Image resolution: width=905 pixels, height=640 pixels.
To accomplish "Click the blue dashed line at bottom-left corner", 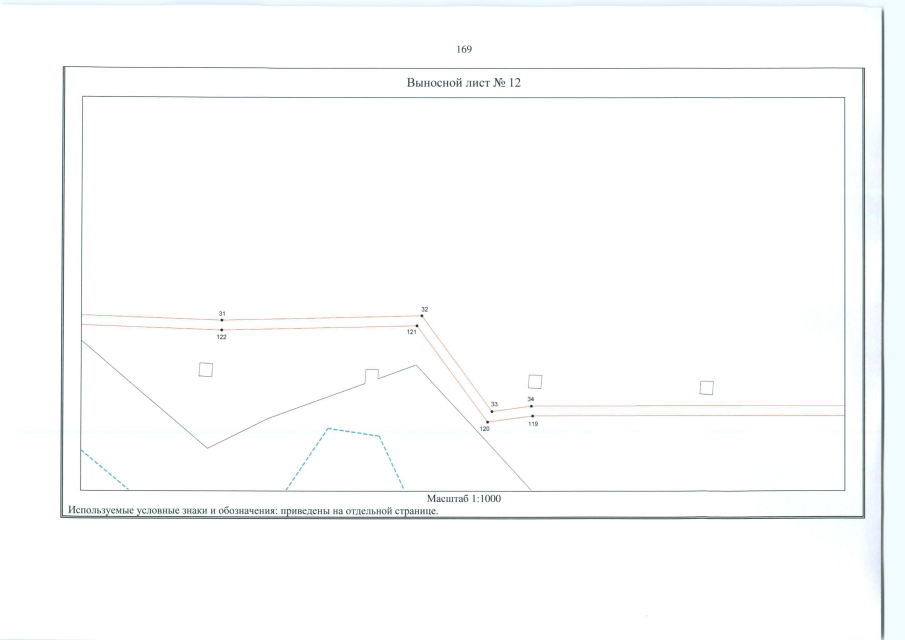I will coord(103,469).
